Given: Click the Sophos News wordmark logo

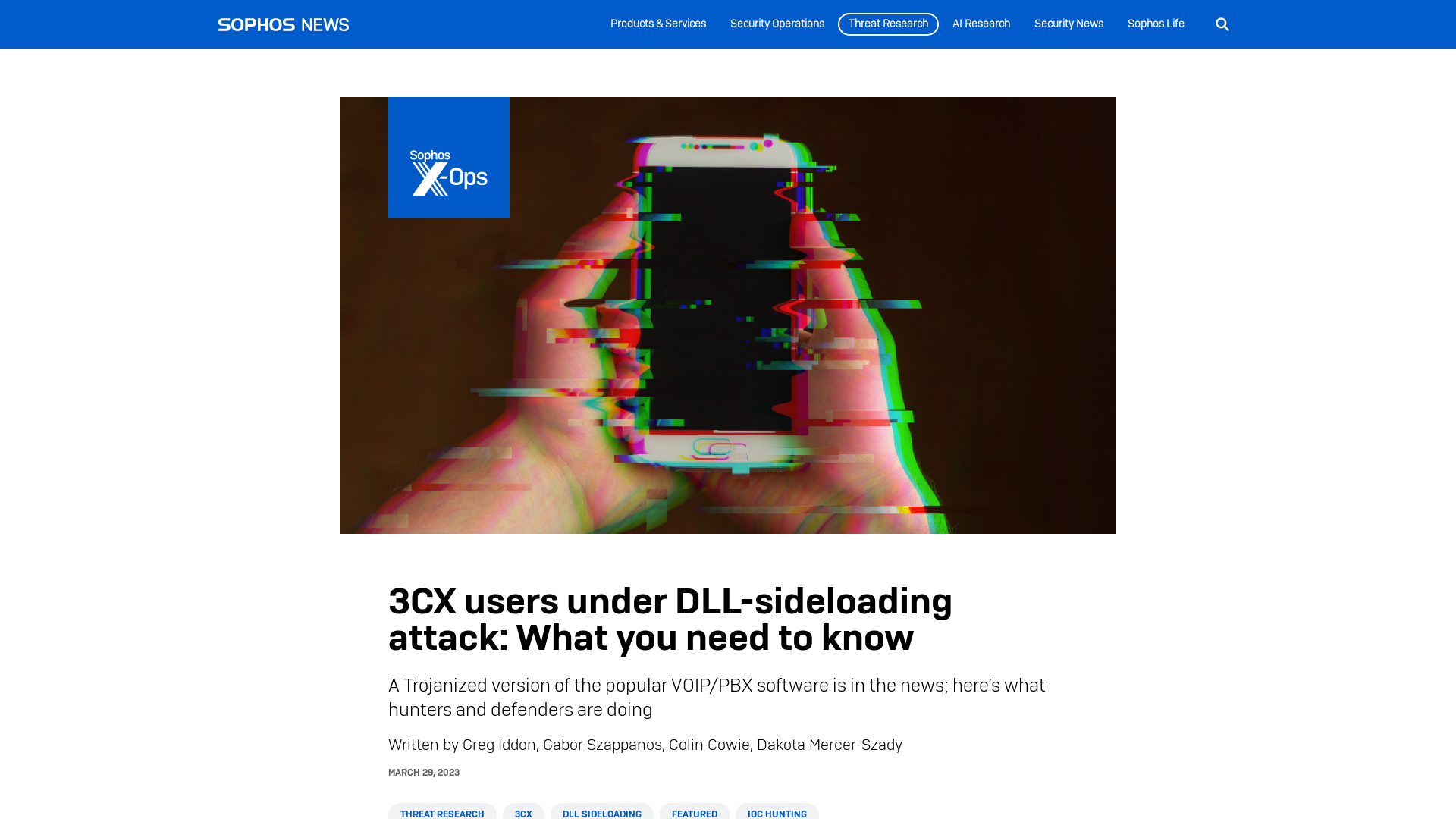Looking at the screenshot, I should click(283, 24).
